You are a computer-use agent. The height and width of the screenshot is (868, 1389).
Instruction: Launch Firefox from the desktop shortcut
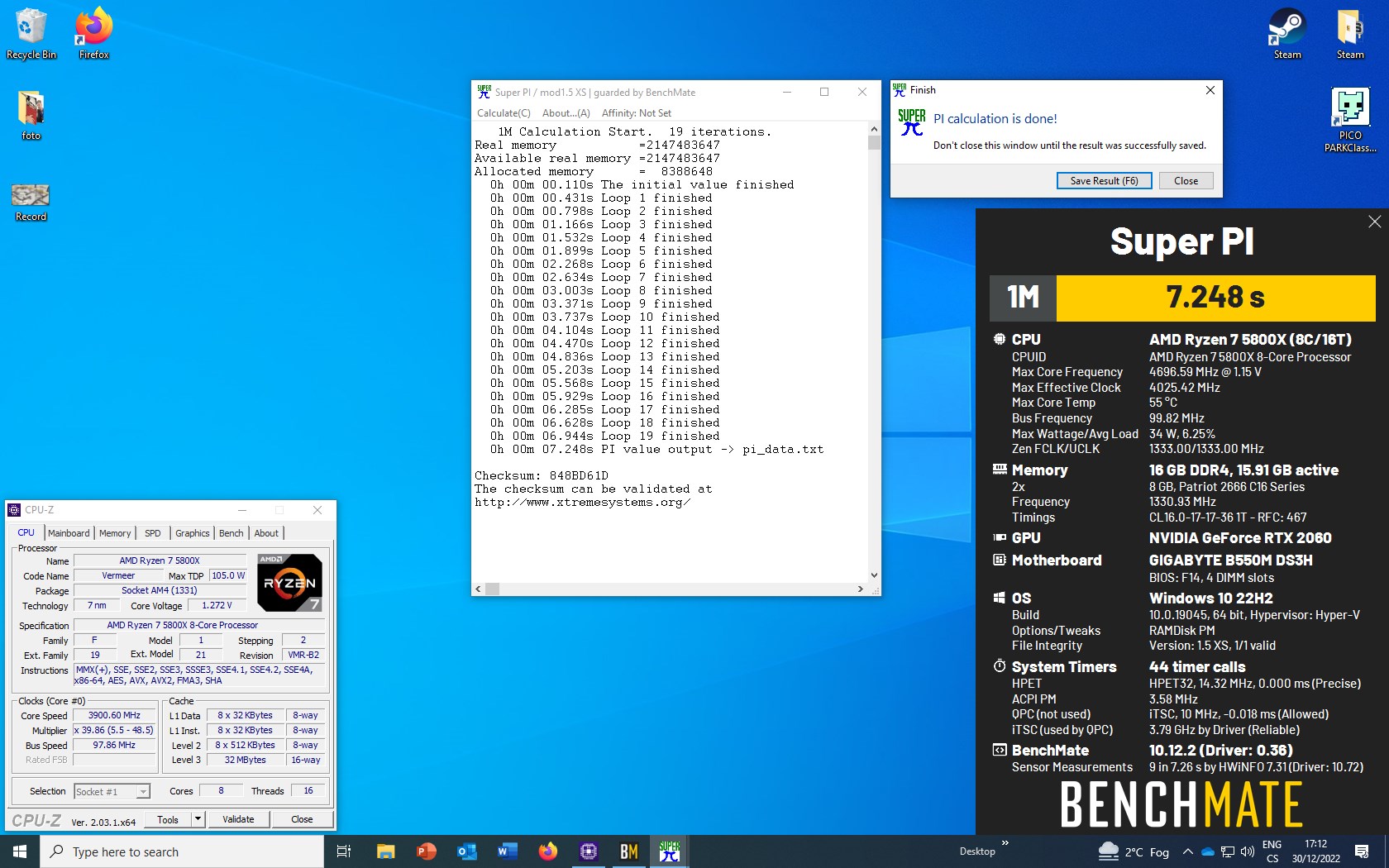tap(94, 33)
